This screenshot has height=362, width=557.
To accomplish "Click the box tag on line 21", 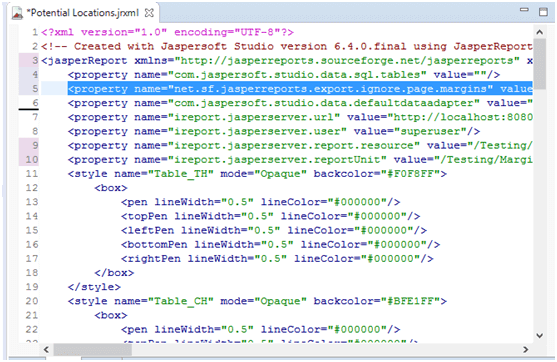I will coord(111,315).
